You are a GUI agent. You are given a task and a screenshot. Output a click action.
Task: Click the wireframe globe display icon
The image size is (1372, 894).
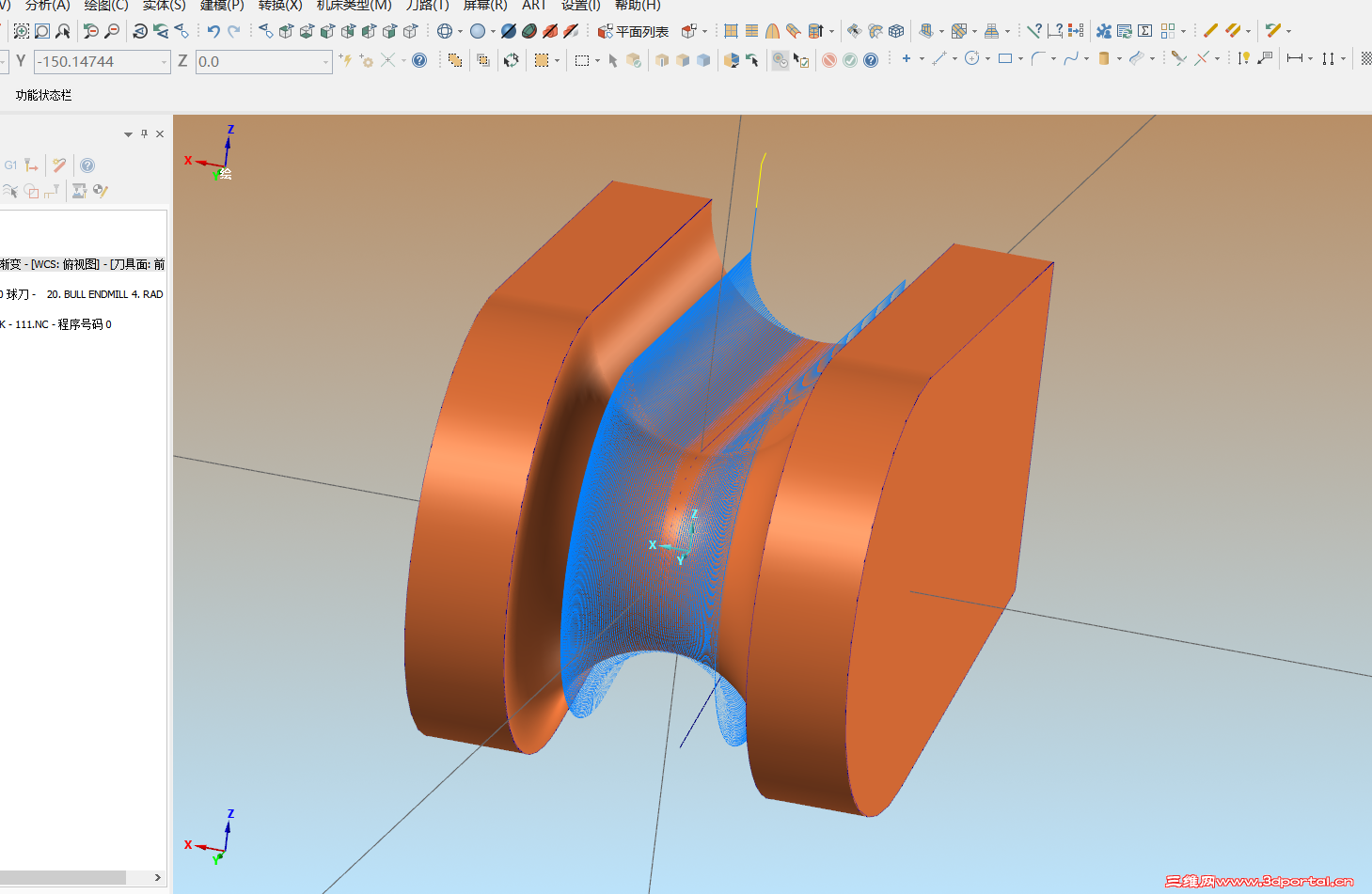point(445,31)
